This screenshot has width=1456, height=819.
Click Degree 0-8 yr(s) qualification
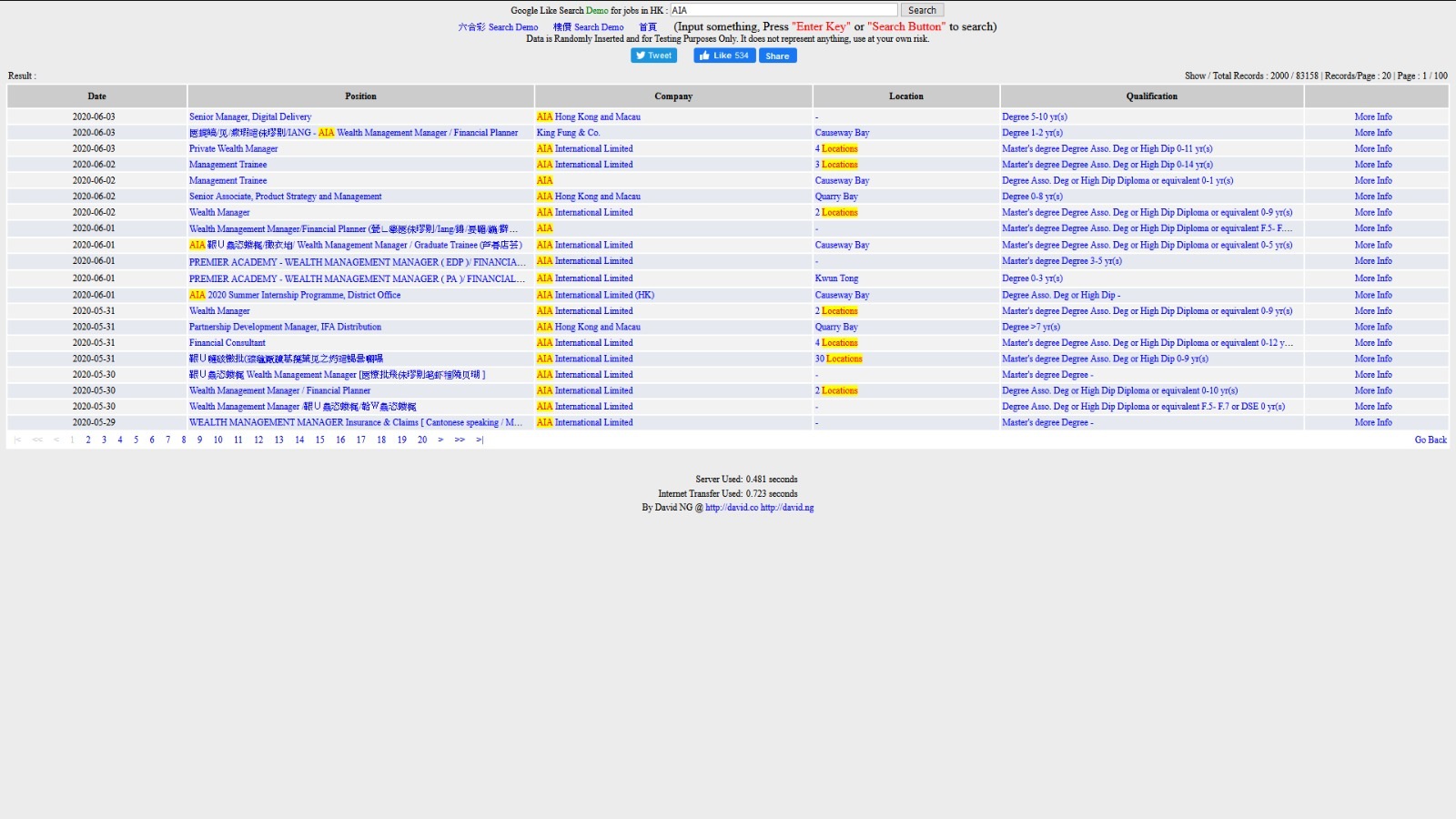(x=1033, y=196)
